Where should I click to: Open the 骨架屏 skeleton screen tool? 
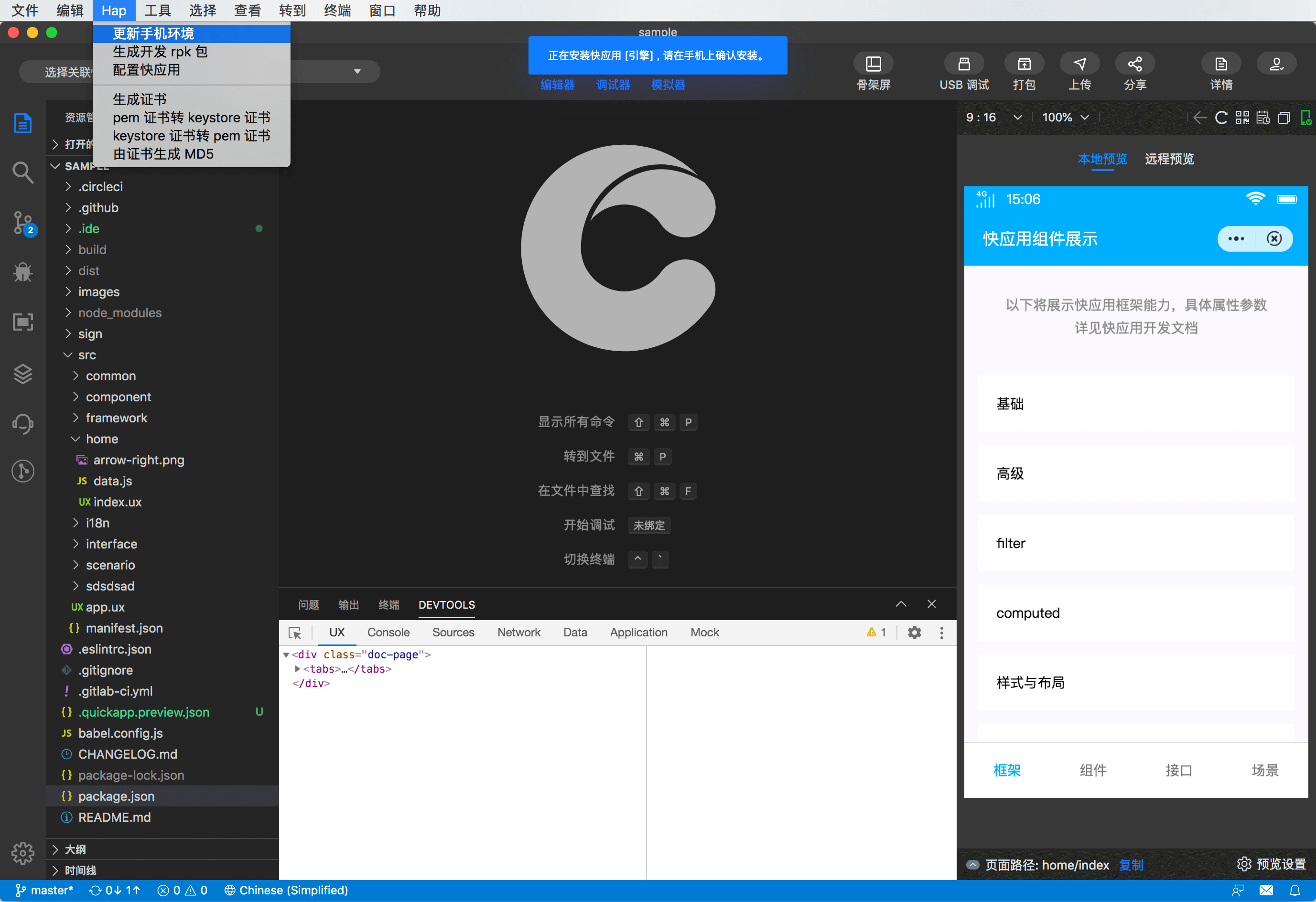(x=873, y=64)
